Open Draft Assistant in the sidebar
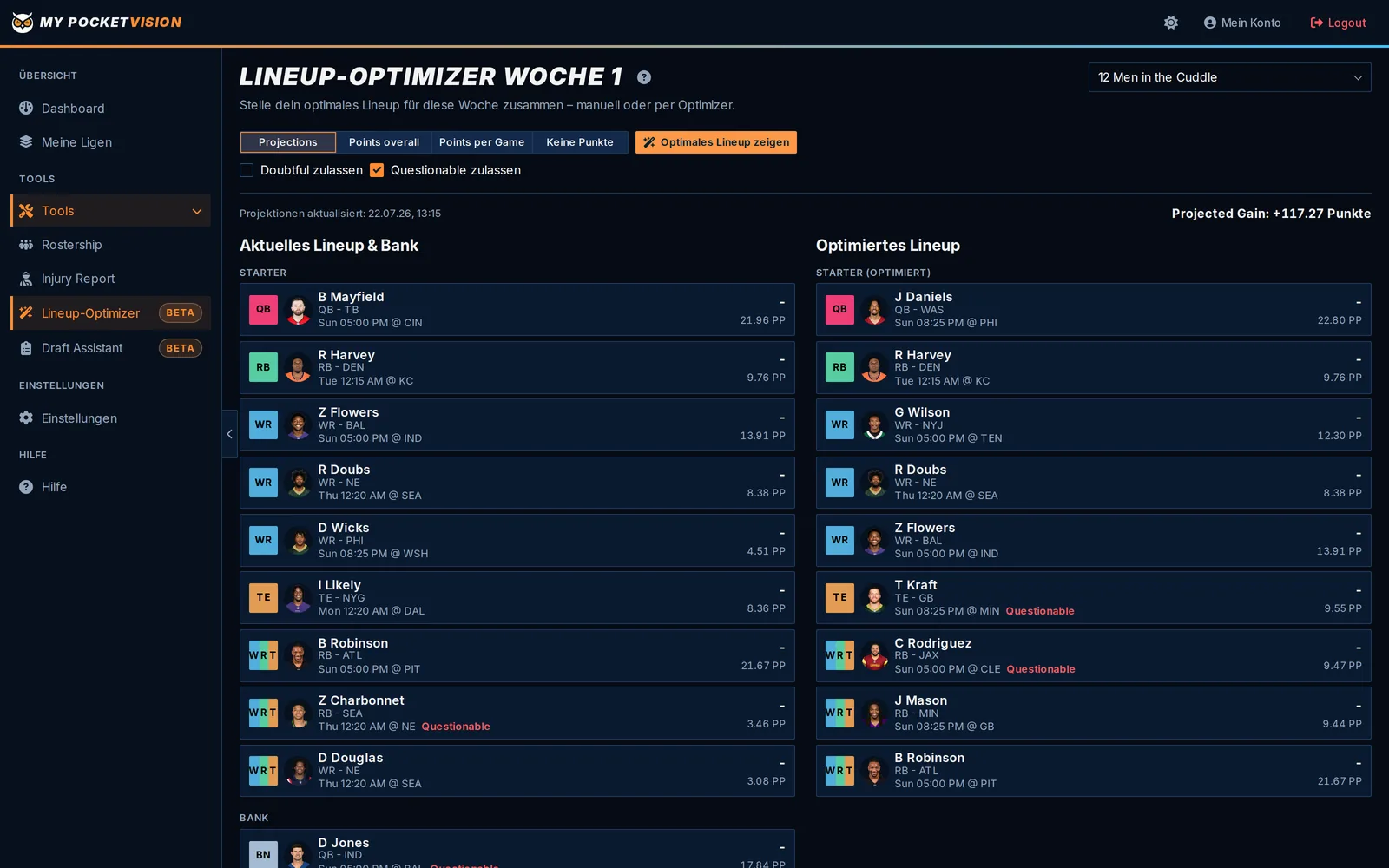 (x=110, y=348)
